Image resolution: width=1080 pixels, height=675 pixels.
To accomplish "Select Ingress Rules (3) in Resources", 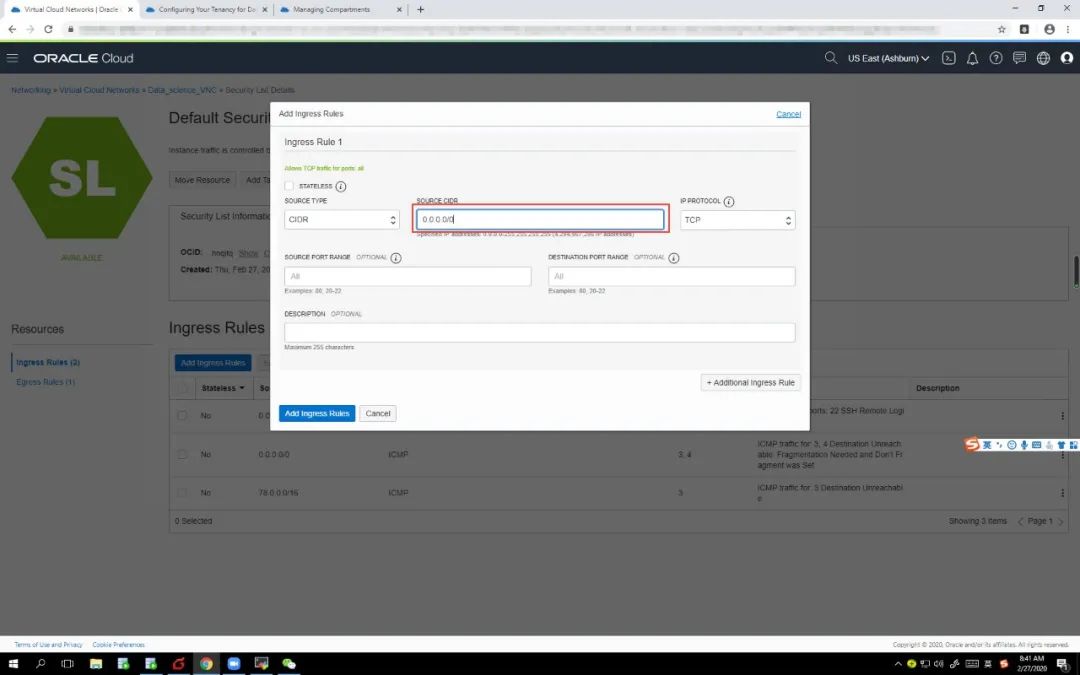I will pyautogui.click(x=48, y=362).
